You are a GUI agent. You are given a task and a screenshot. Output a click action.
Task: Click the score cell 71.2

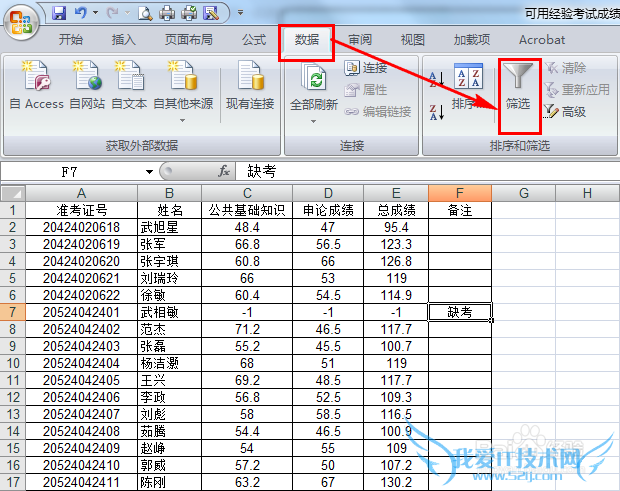pos(247,329)
